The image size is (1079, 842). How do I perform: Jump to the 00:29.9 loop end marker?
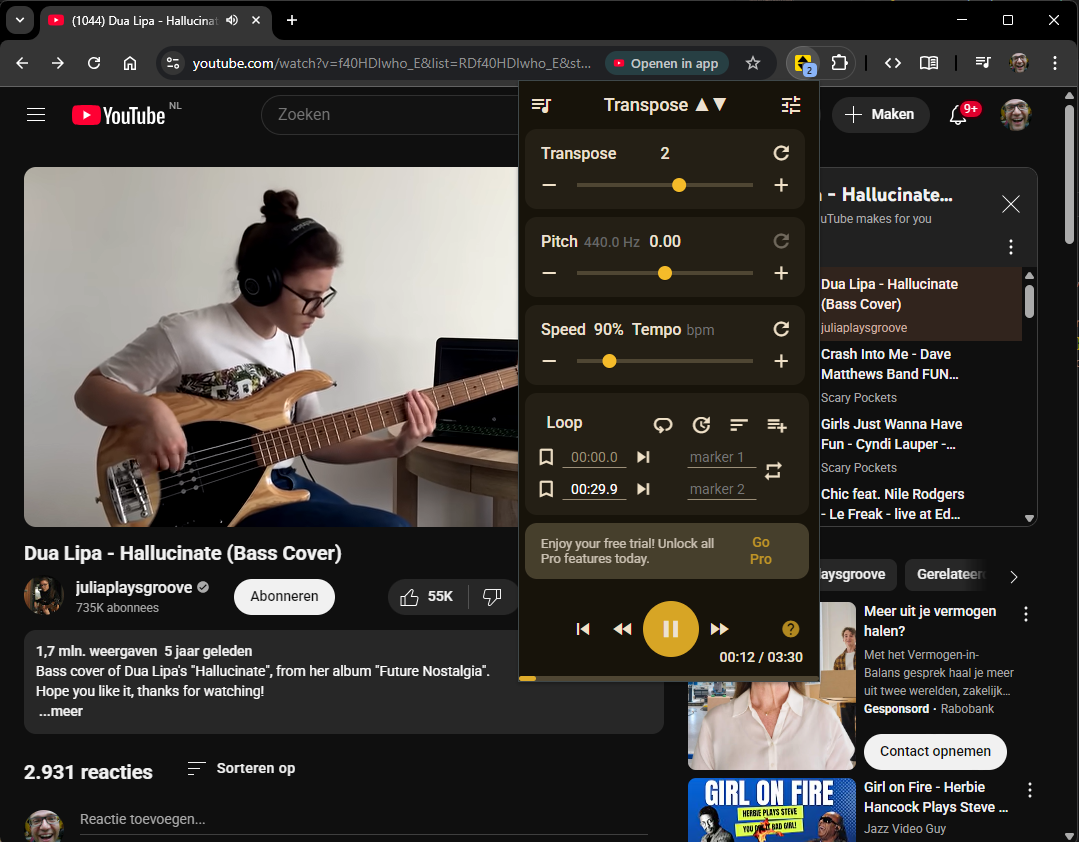644,489
